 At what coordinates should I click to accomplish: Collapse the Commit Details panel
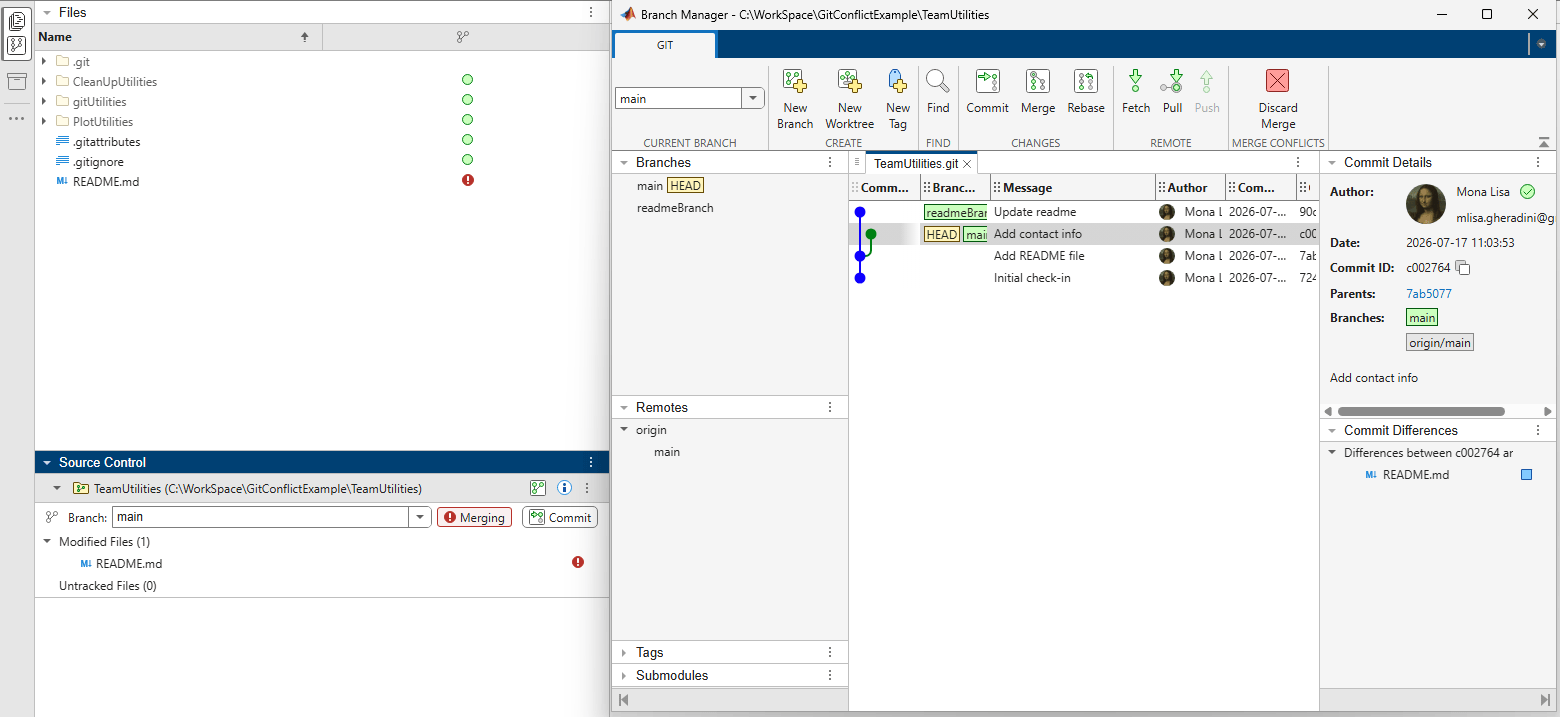(1332, 162)
